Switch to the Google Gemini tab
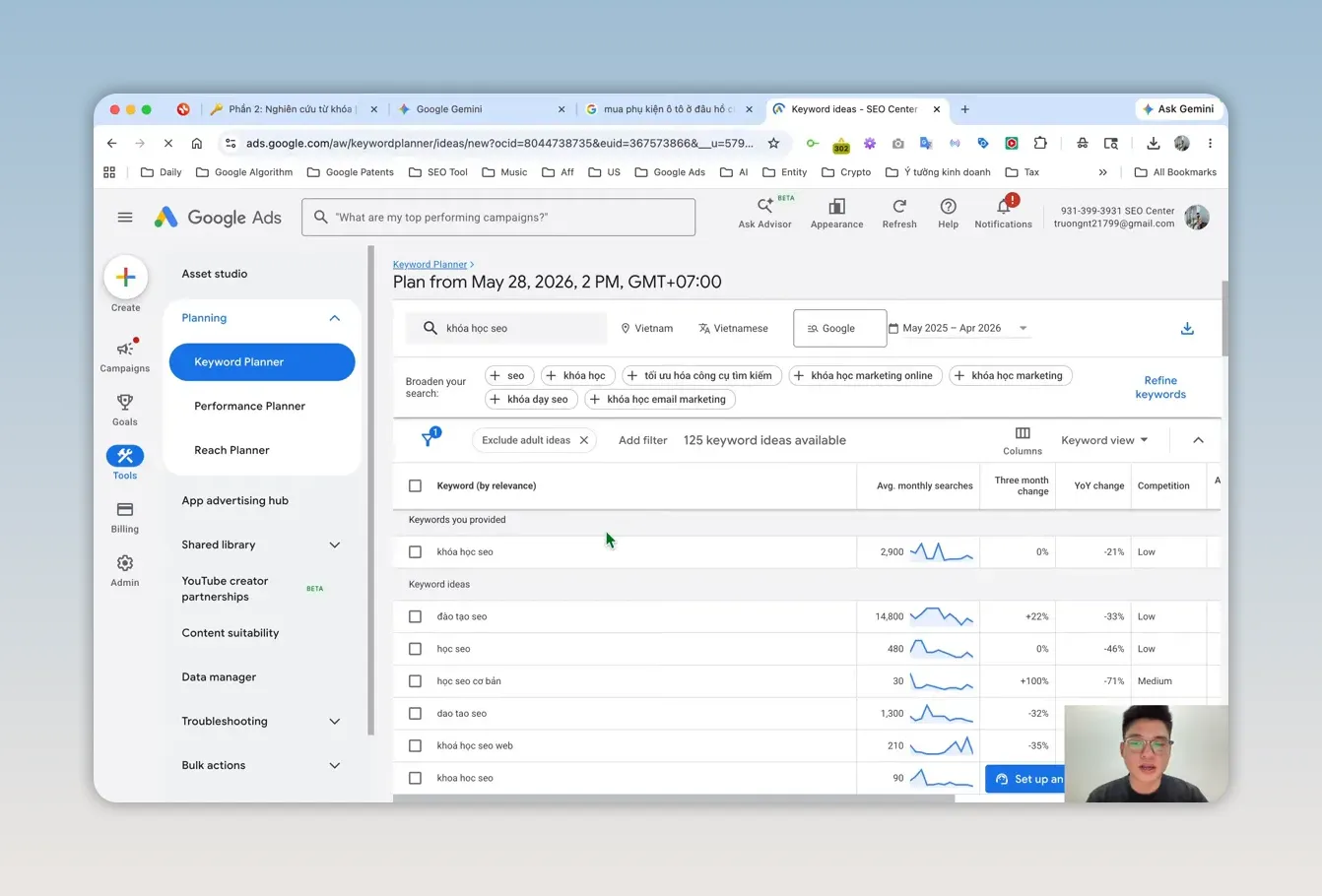Viewport: 1322px width, 896px height. [482, 109]
